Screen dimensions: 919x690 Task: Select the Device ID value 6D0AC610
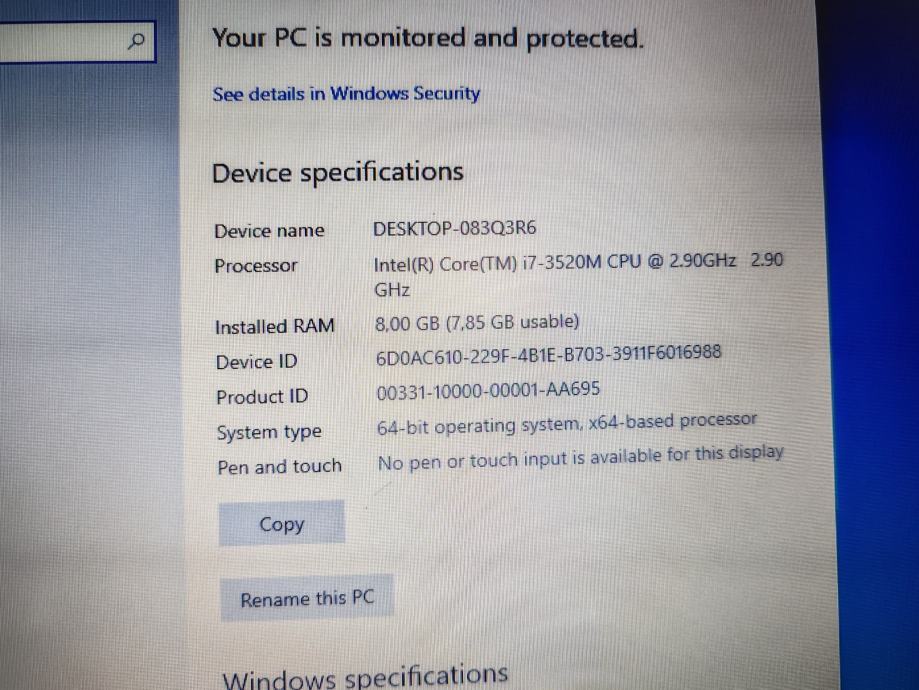[549, 355]
